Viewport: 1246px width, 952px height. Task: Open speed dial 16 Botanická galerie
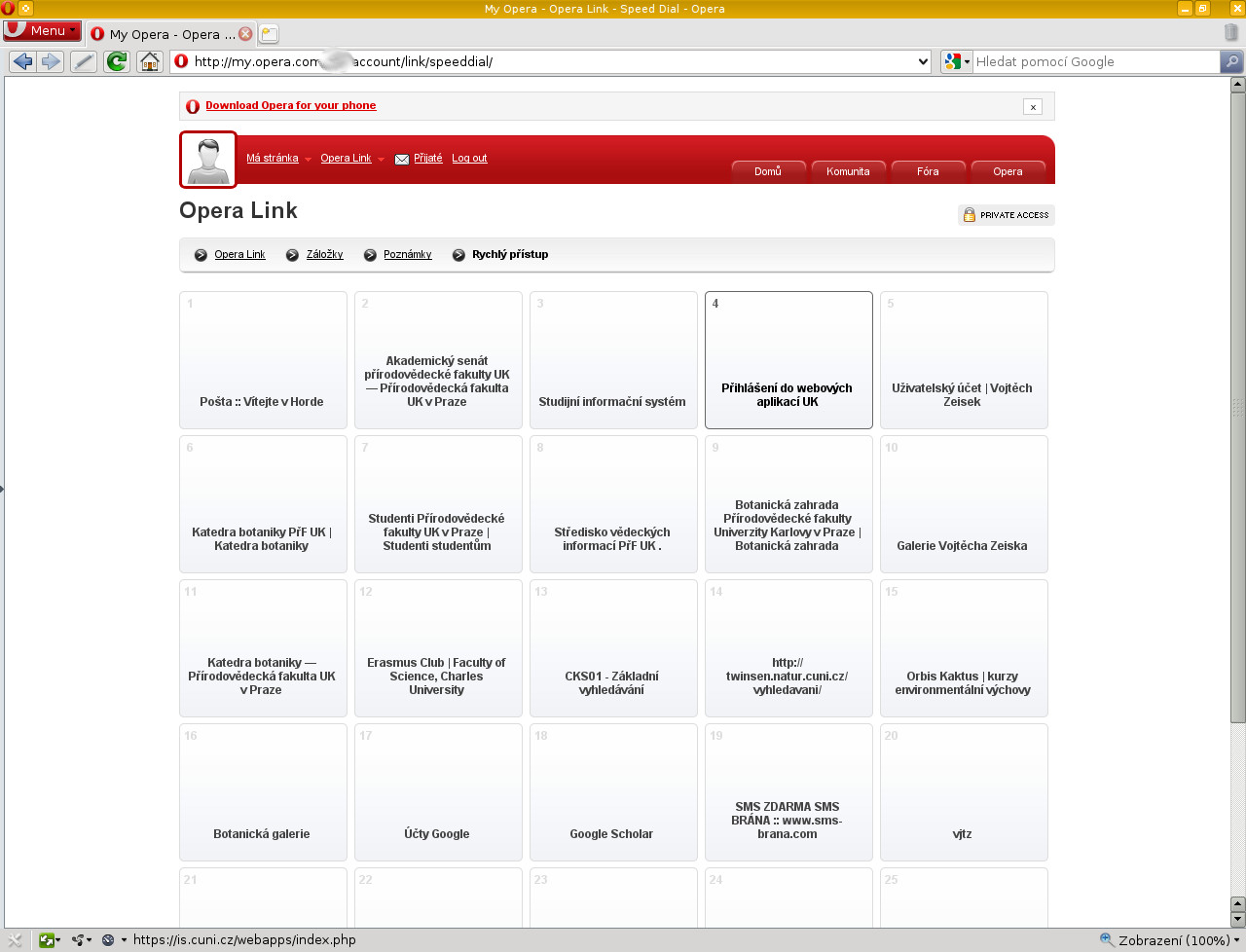[x=263, y=792]
